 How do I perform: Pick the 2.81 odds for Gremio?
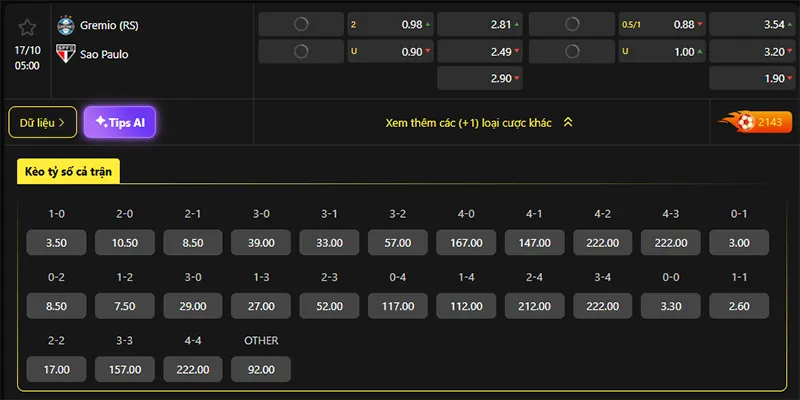(480, 24)
